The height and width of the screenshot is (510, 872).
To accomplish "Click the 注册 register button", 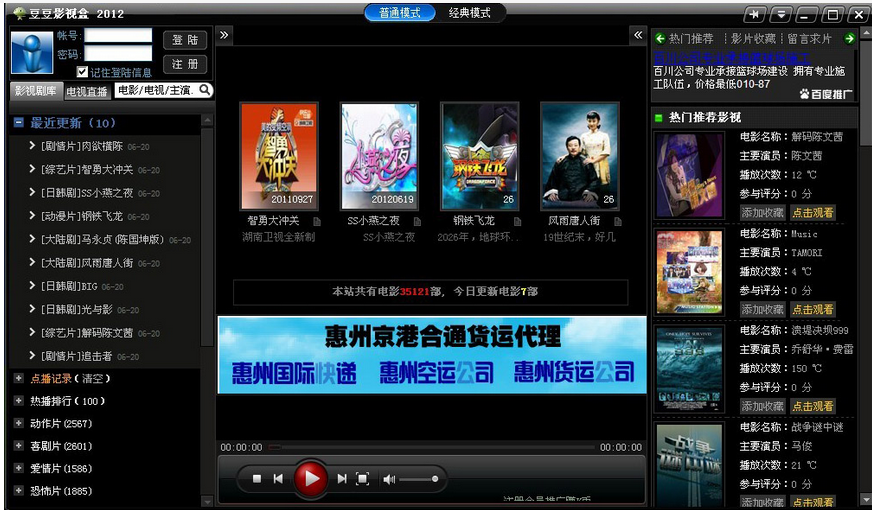I will 185,64.
